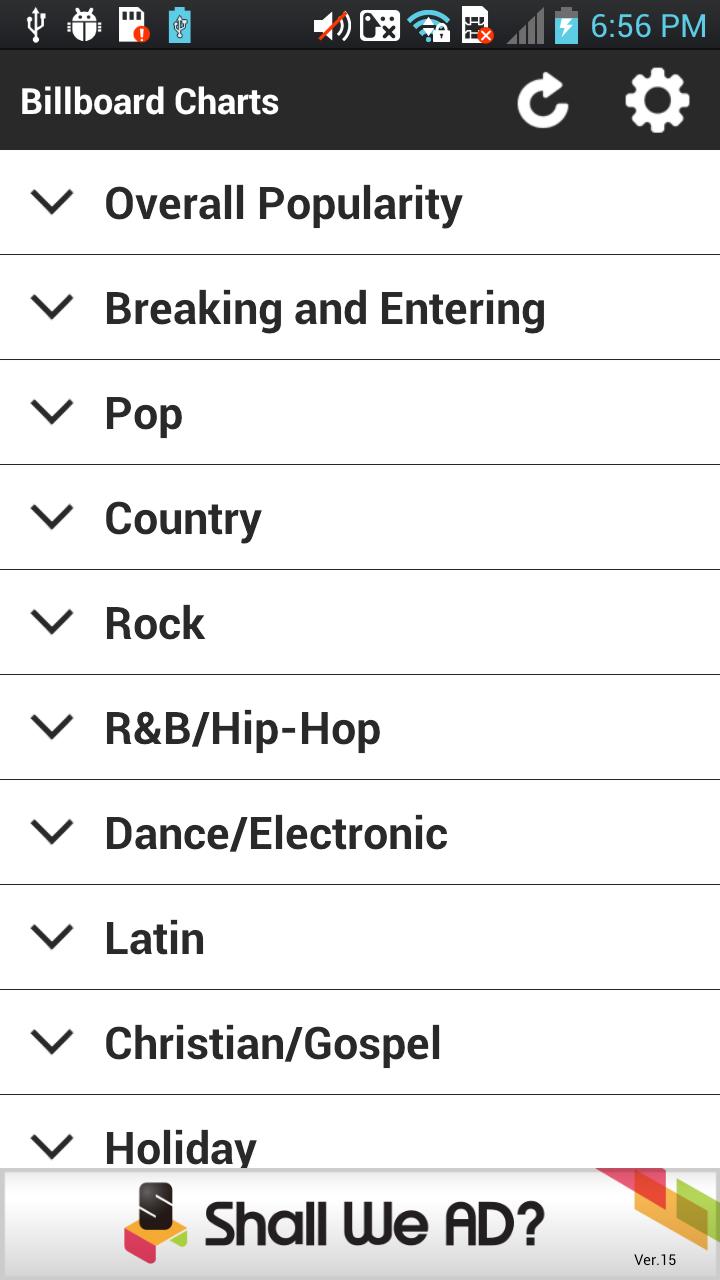The height and width of the screenshot is (1280, 720).
Task: Expand the Country chevron arrow
Action: click(x=52, y=517)
